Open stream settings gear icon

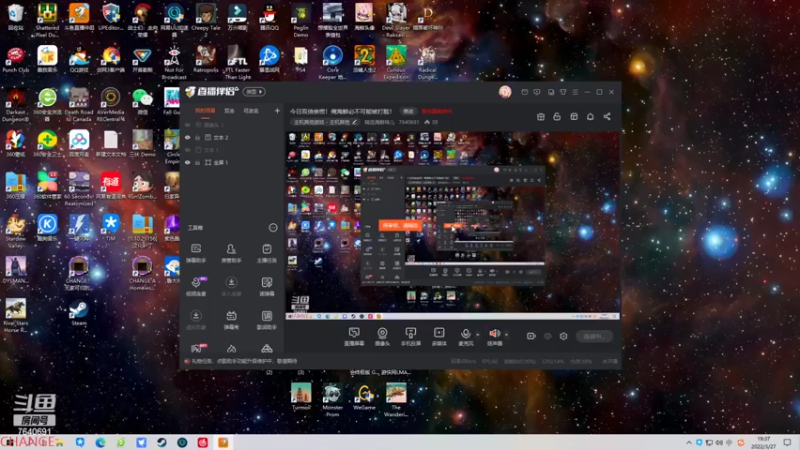563,336
